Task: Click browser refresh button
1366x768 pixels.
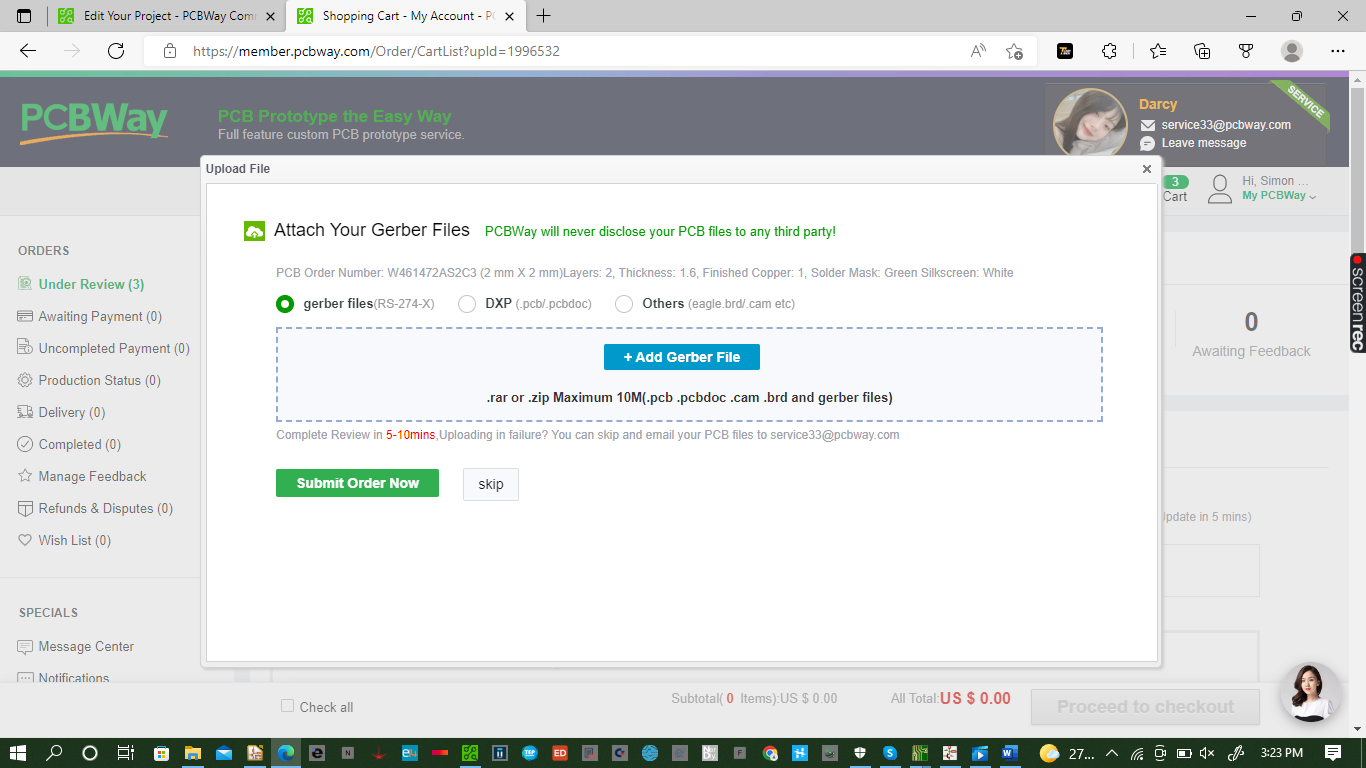Action: 116,51
